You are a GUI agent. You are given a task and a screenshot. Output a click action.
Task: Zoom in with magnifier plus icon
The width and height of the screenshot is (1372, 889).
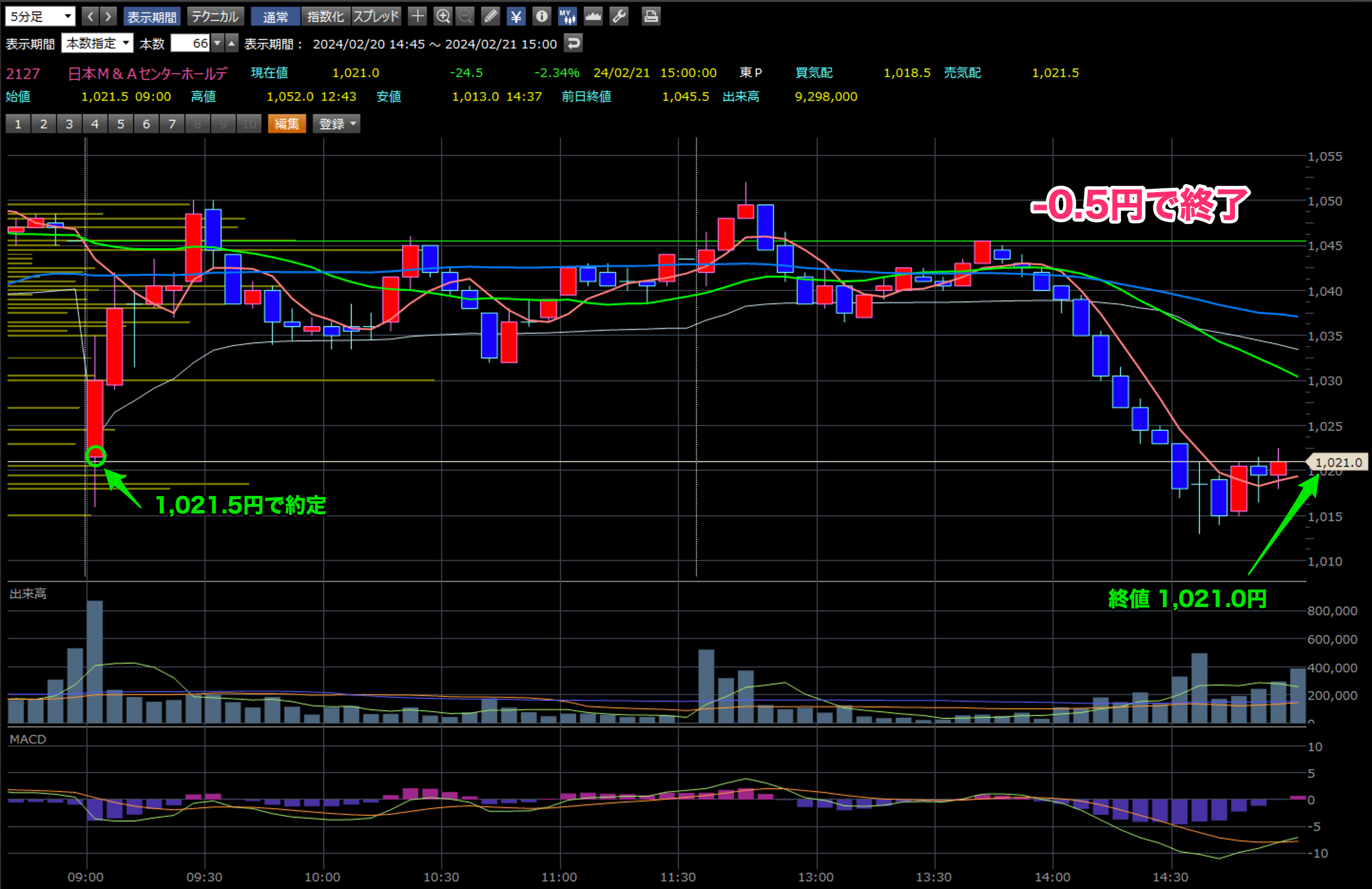[443, 16]
